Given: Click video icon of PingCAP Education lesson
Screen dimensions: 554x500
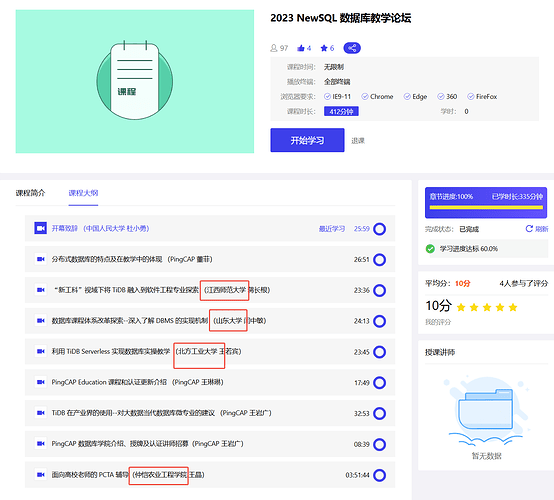Looking at the screenshot, I should (41, 382).
